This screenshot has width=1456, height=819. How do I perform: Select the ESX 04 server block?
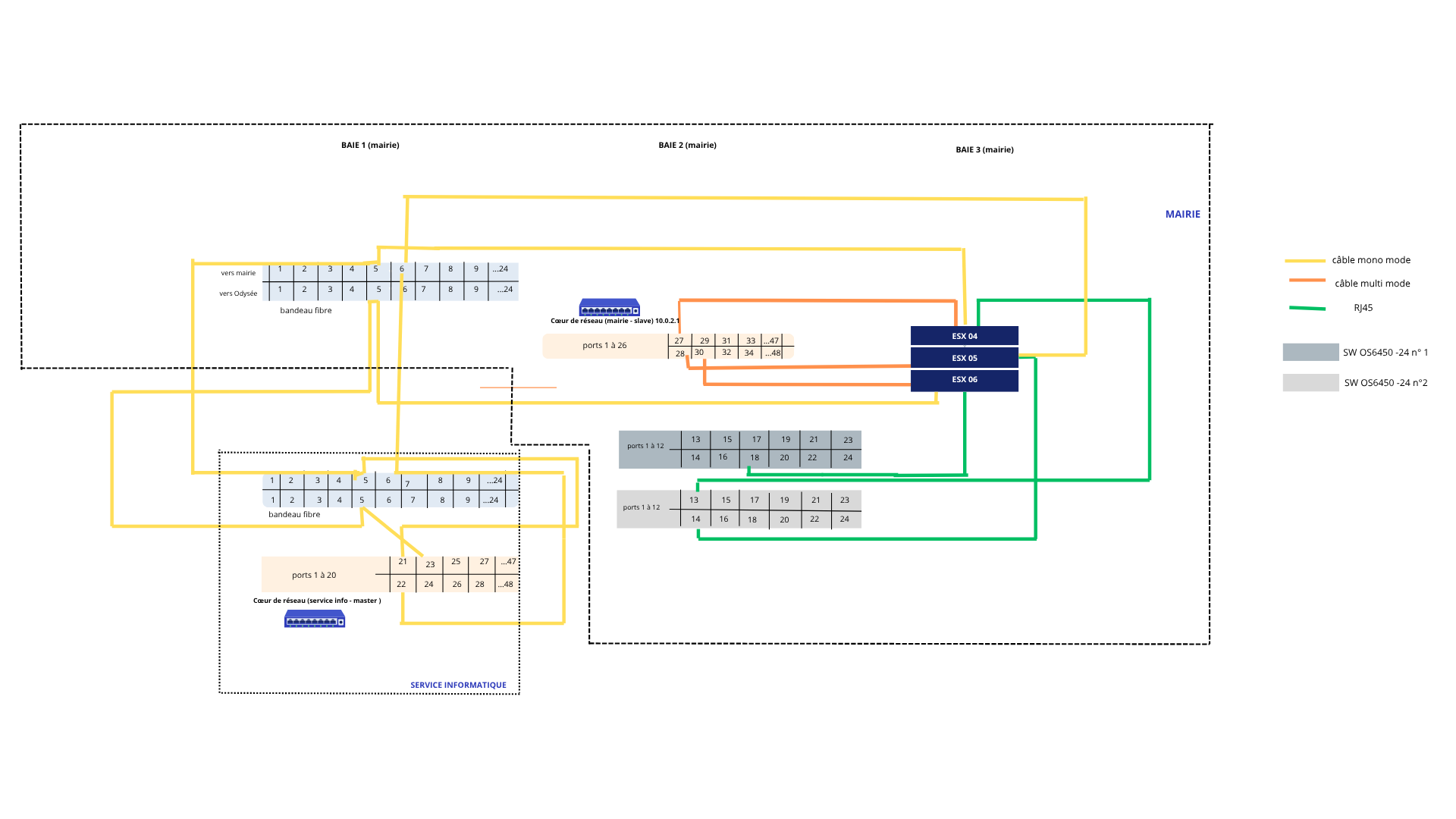964,336
